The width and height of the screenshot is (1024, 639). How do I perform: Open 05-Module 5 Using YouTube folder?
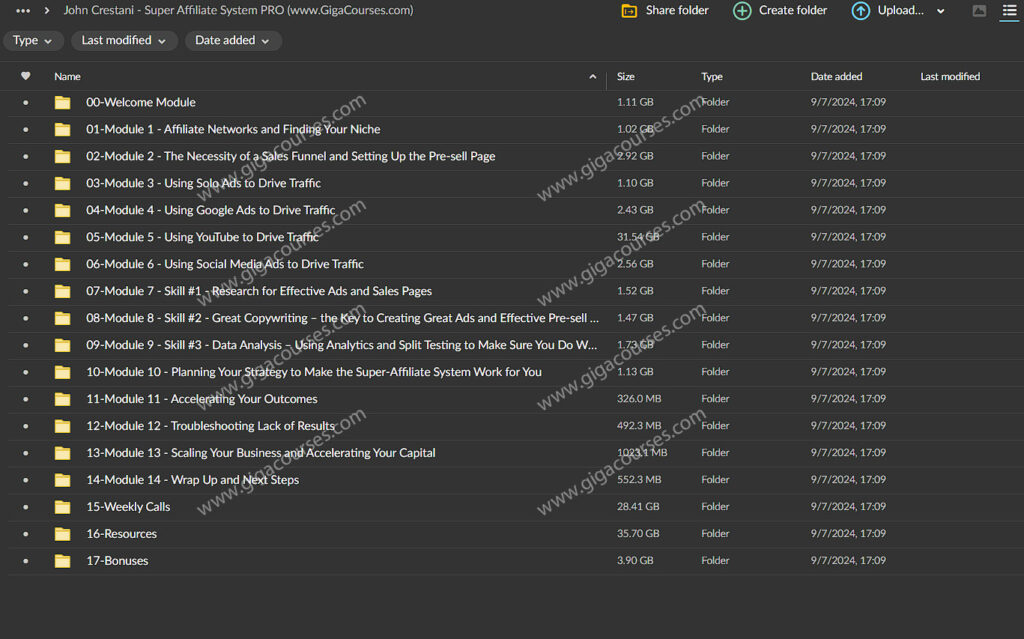[202, 237]
